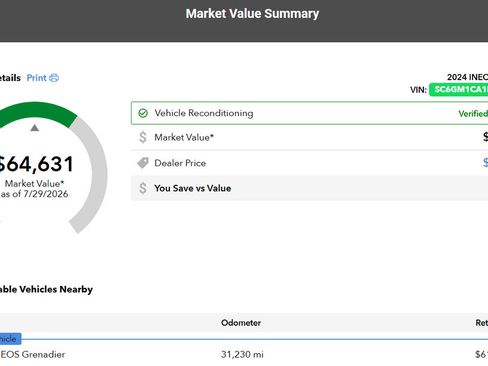488x366 pixels.
Task: Click the 31,230 mi odometer cell
Action: 242,354
